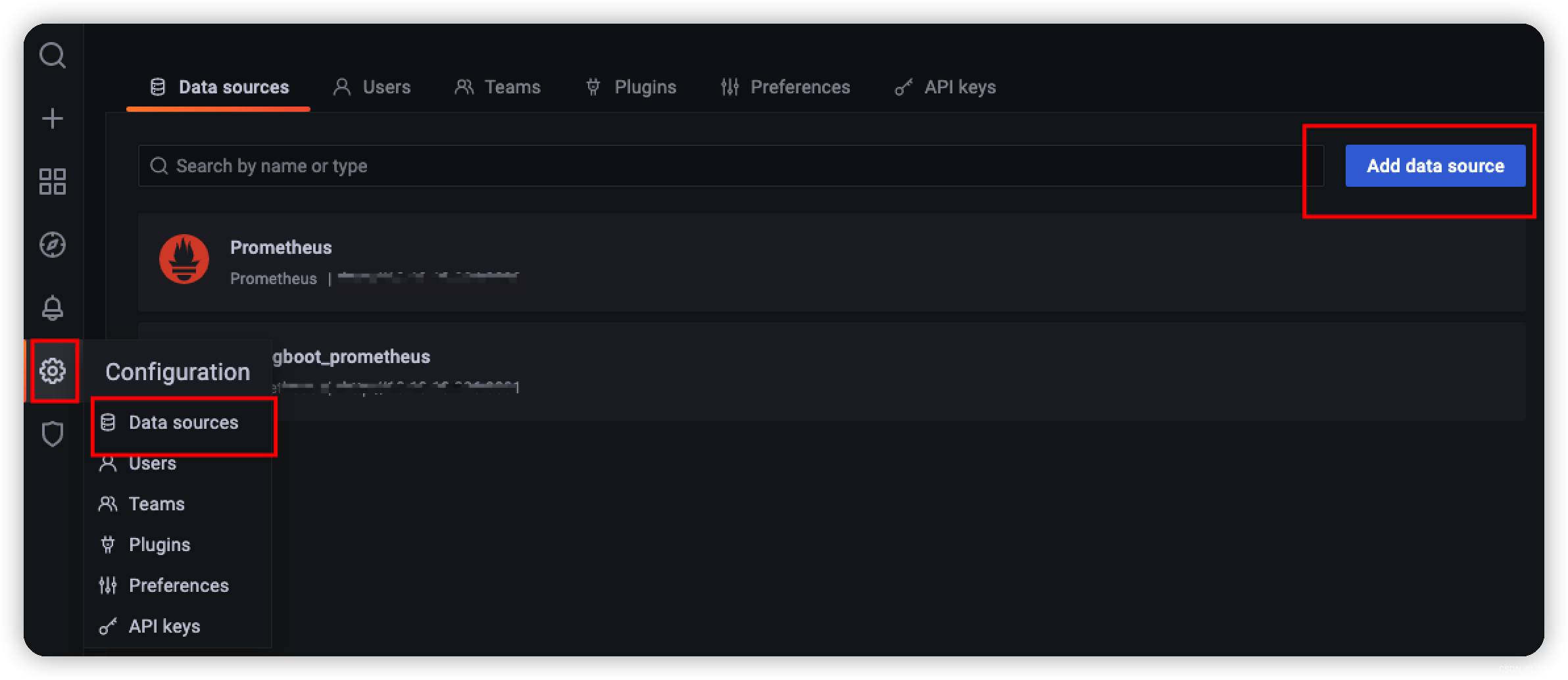Select Users in Configuration menu
This screenshot has width=1568, height=680.
pyautogui.click(x=178, y=463)
